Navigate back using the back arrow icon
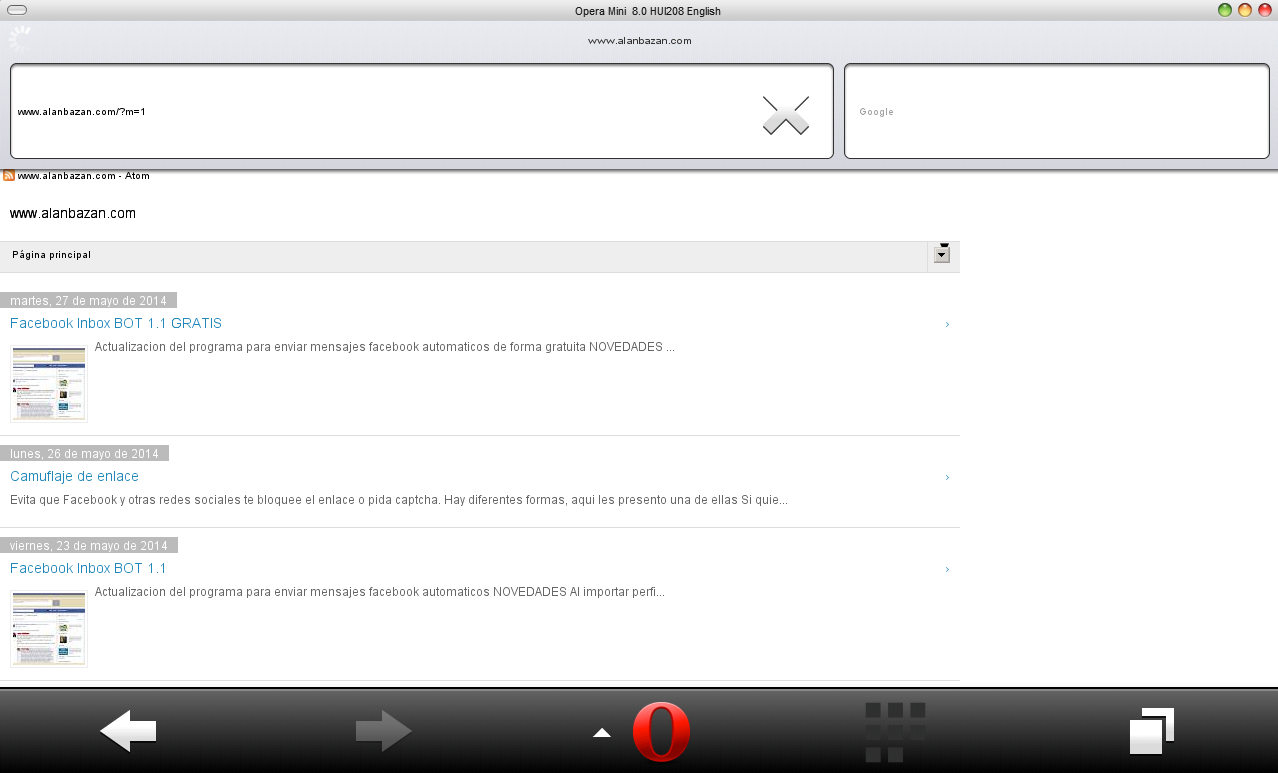The height and width of the screenshot is (773, 1278). coord(126,731)
